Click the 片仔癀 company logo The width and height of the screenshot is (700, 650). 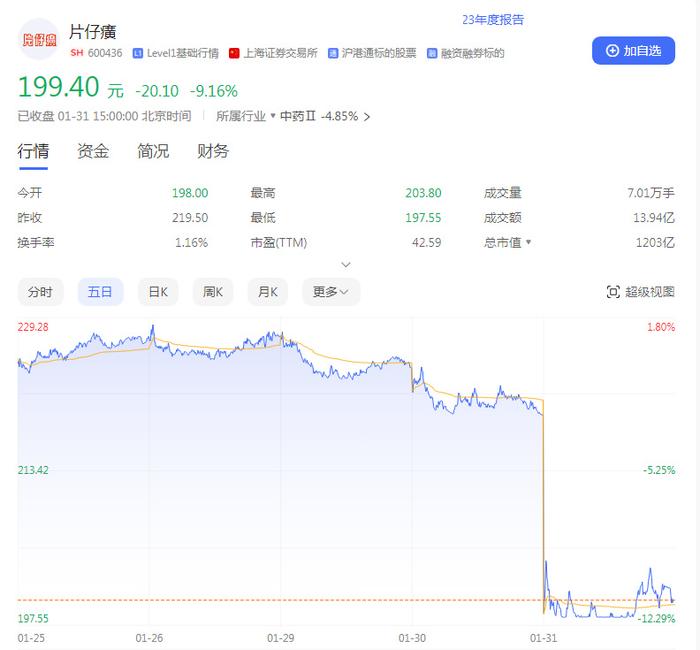tap(39, 39)
